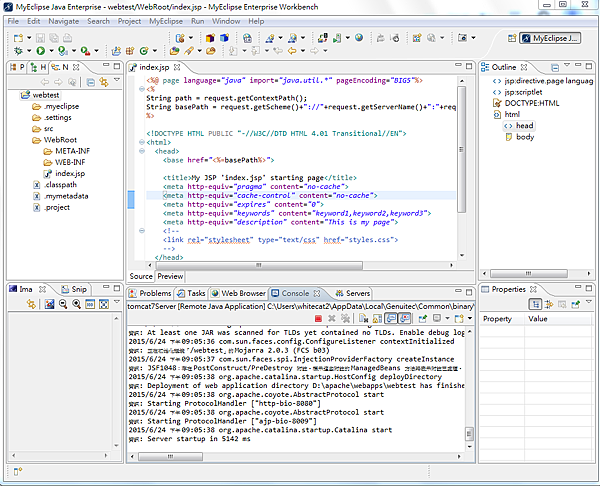Screen dimensions: 600x486
Task: Click the Console horizontal scrollbar thumb
Action: pyautogui.click(x=170, y=457)
